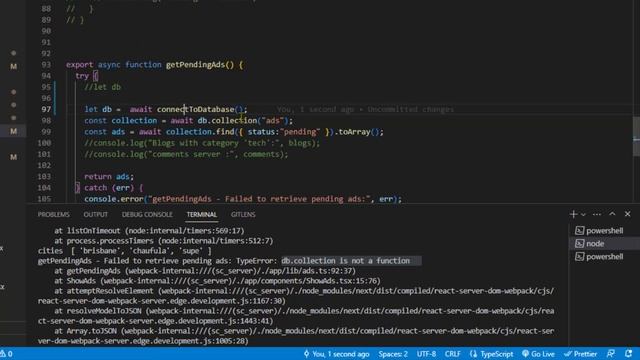Click line 98 'const collection' declaration

120,121
